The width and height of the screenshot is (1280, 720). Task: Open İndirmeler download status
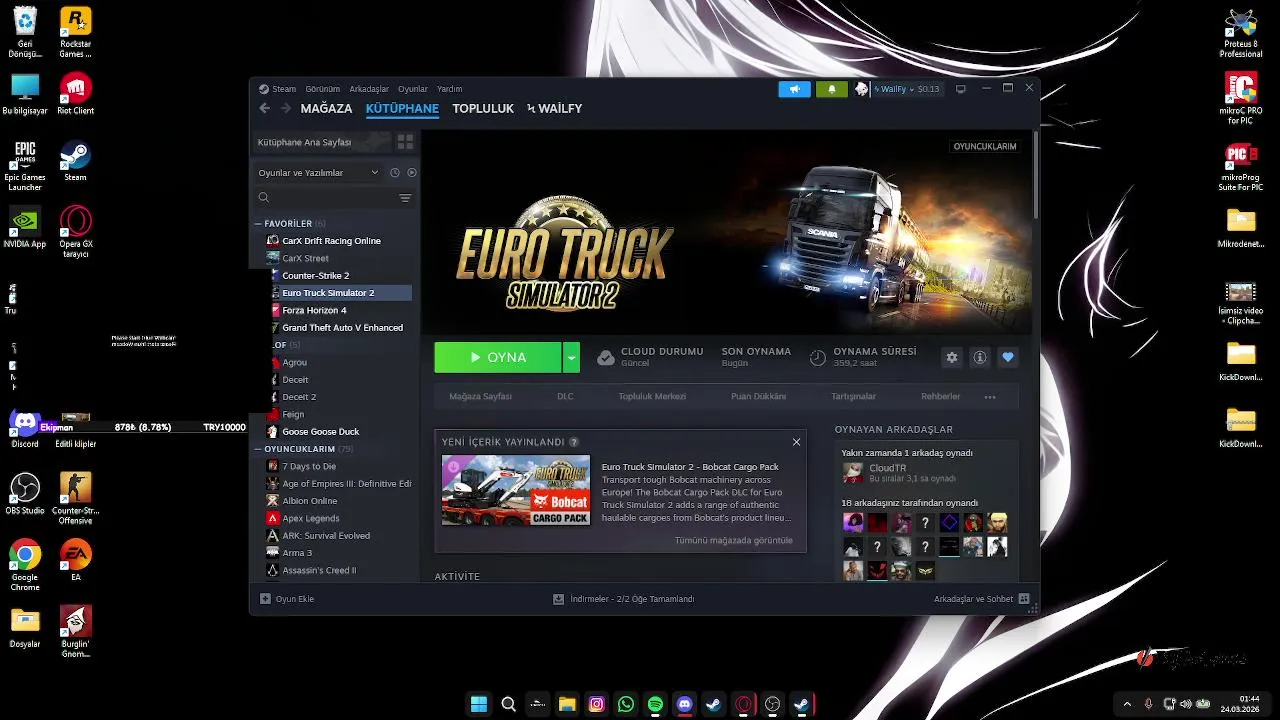[x=624, y=599]
